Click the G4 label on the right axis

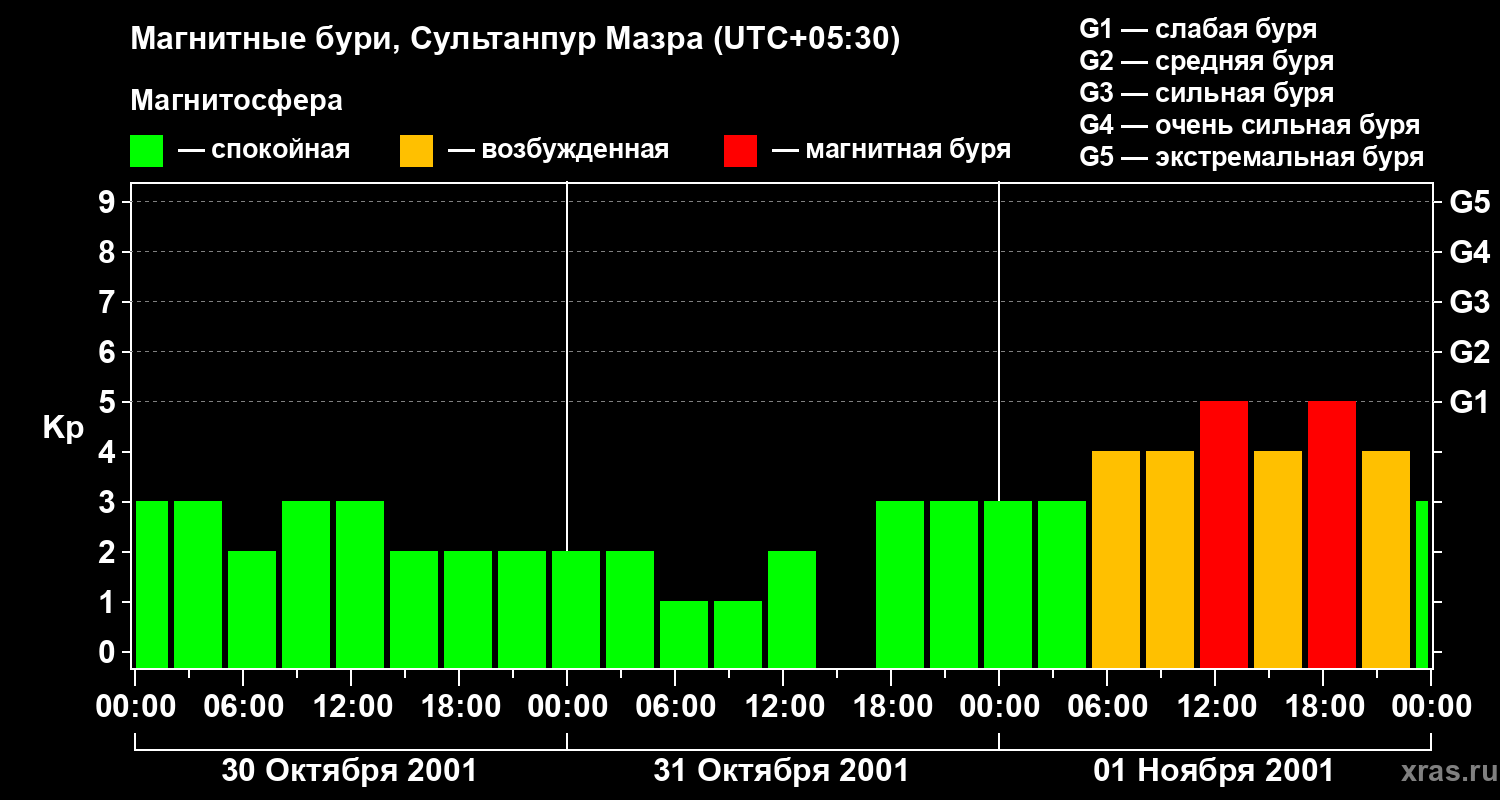coord(1469,252)
